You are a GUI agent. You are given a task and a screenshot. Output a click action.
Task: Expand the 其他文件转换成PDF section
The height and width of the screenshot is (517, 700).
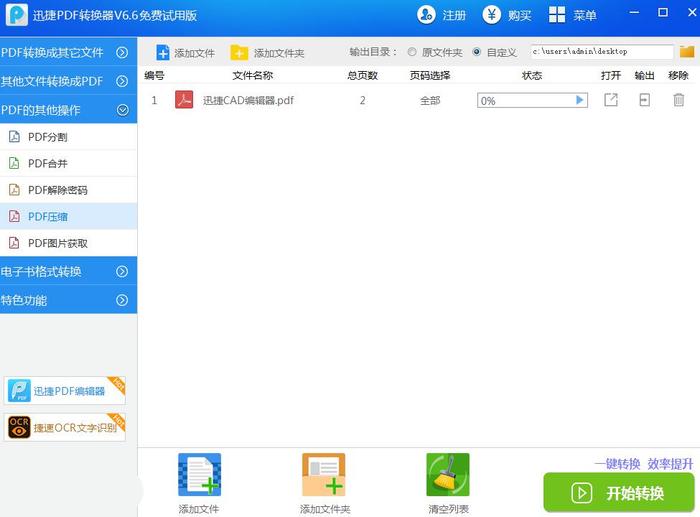pos(68,81)
